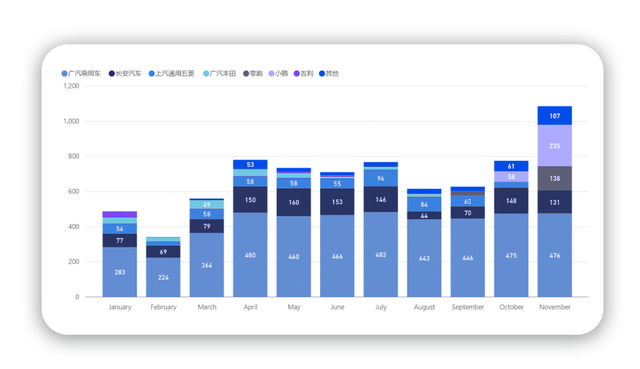
Task: Click the June segment labeled 466
Action: point(337,256)
